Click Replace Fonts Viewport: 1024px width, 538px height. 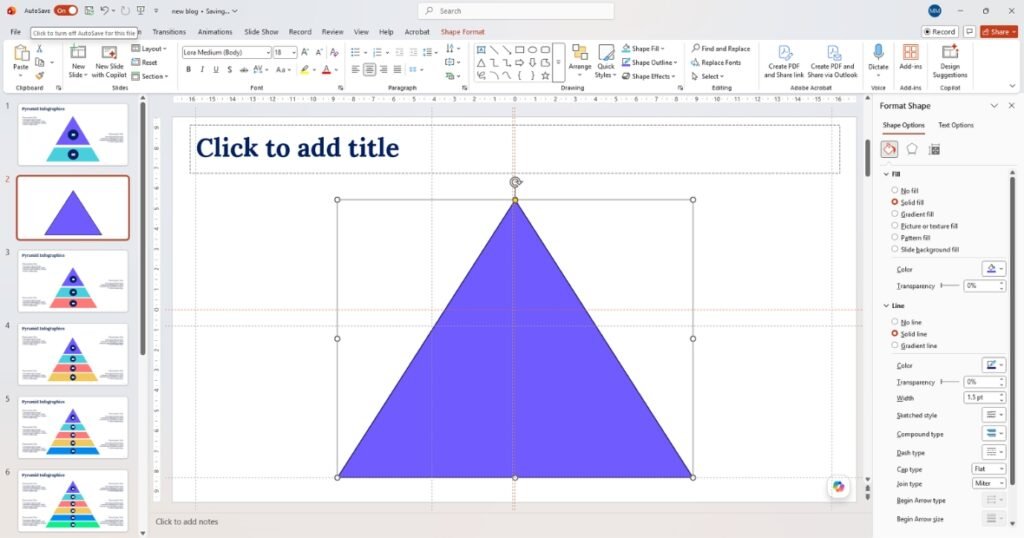coord(716,63)
